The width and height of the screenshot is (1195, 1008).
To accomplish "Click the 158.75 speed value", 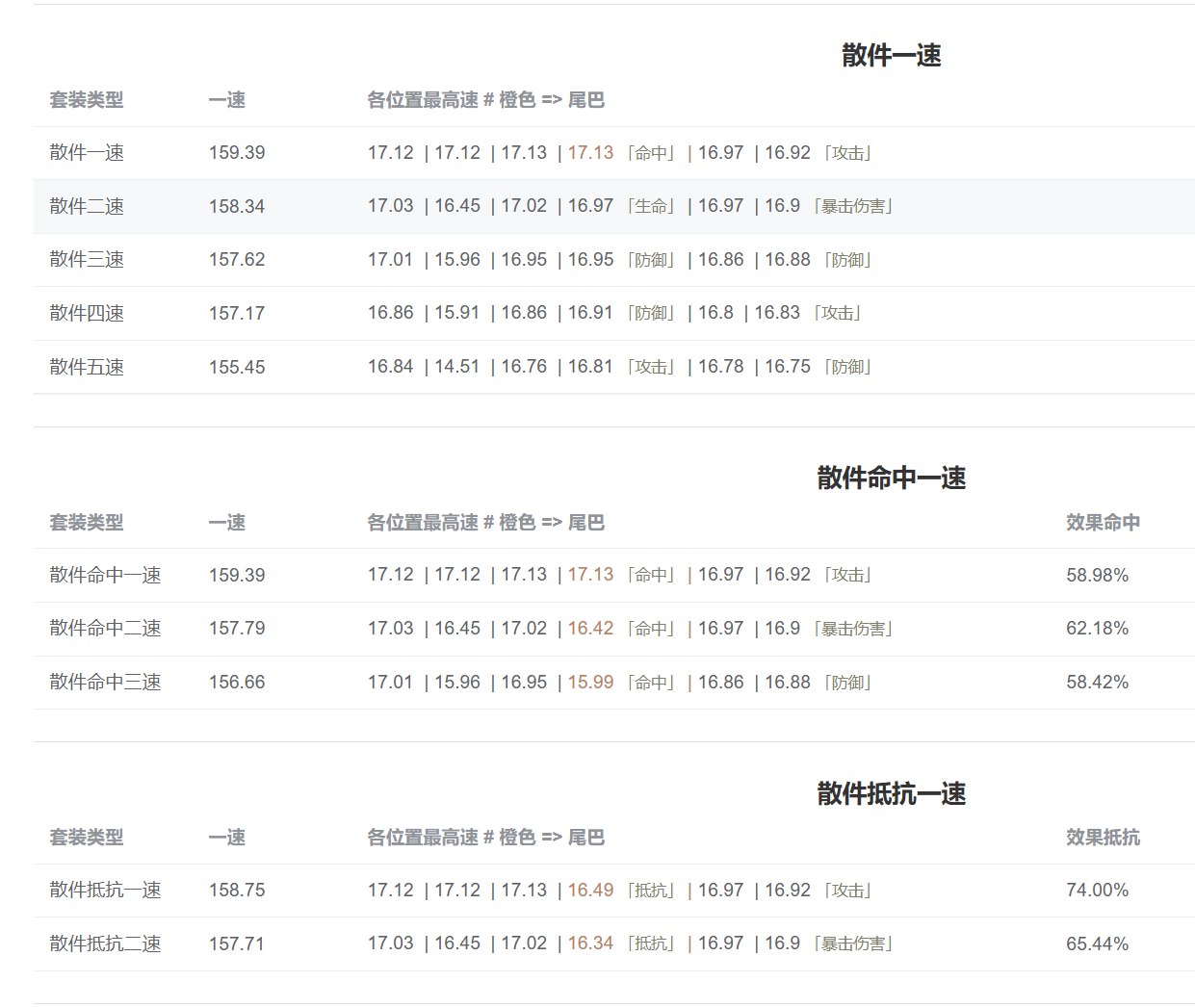I will click(237, 891).
